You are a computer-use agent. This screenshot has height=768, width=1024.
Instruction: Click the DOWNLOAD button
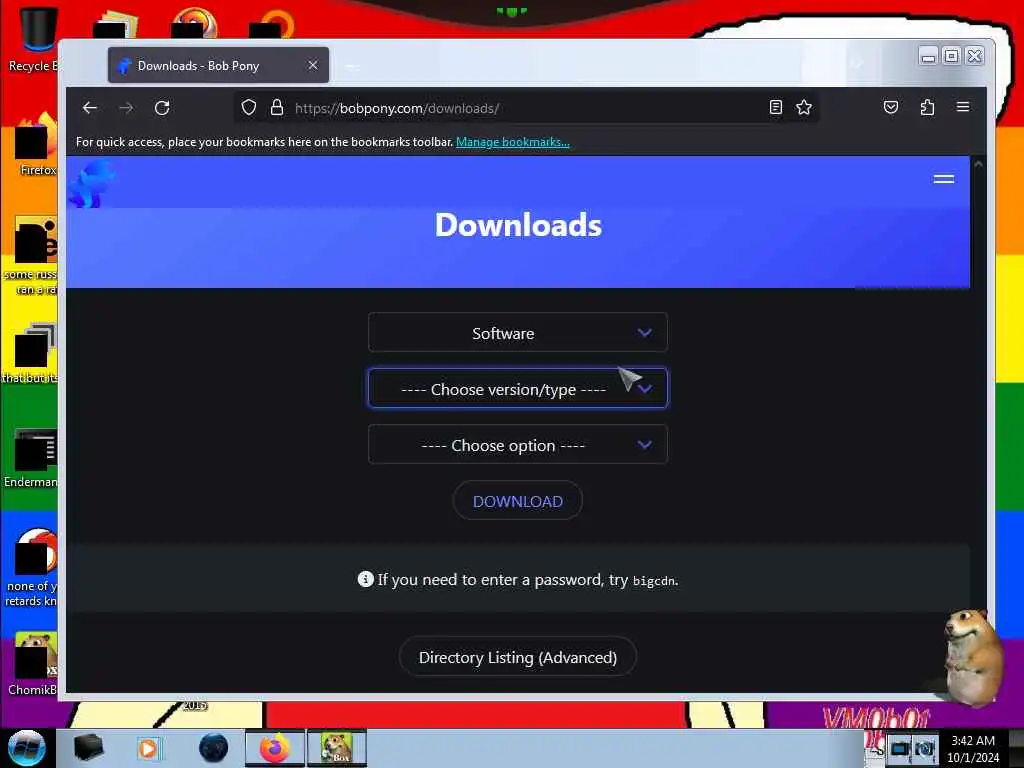coord(518,502)
